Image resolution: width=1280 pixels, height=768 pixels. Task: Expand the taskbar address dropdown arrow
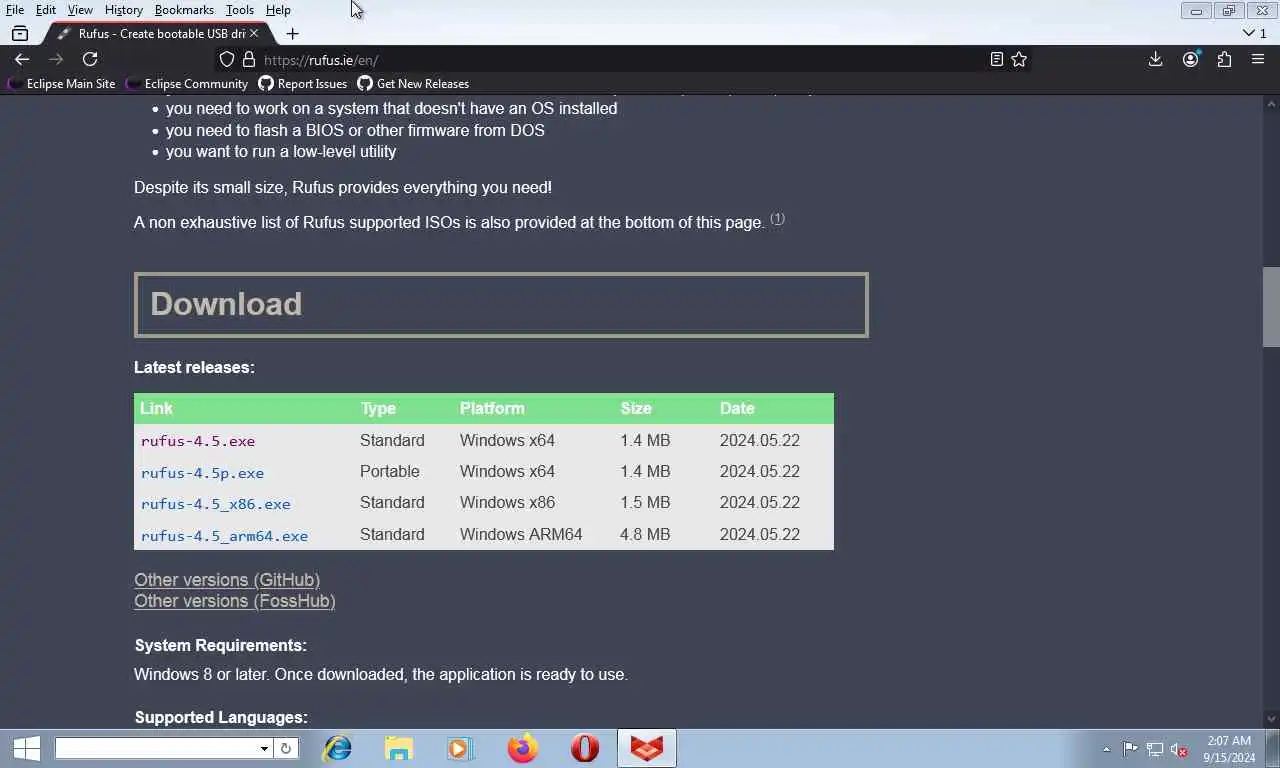(x=264, y=748)
